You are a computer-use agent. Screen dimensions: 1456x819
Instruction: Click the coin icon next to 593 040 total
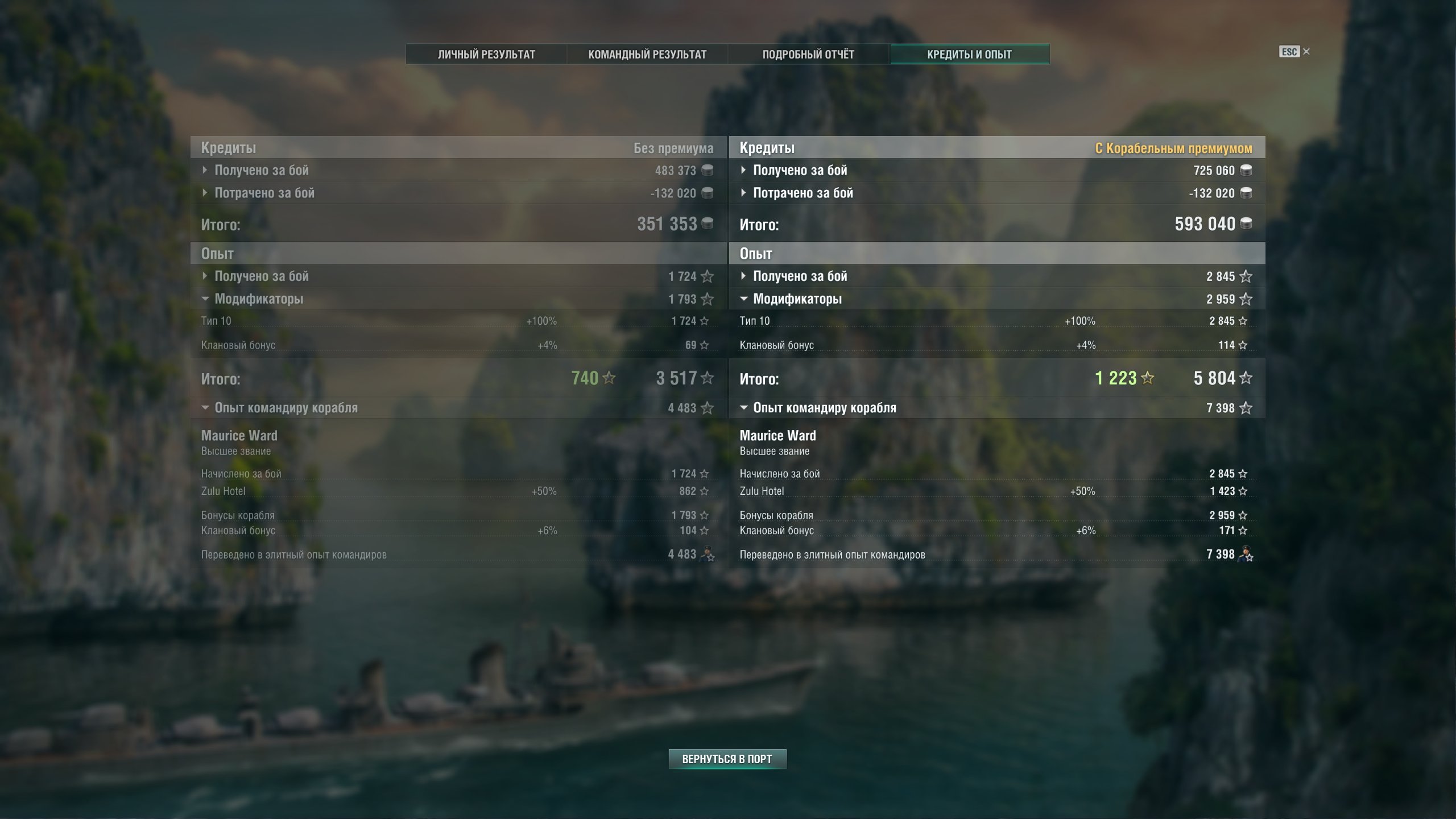click(1246, 223)
